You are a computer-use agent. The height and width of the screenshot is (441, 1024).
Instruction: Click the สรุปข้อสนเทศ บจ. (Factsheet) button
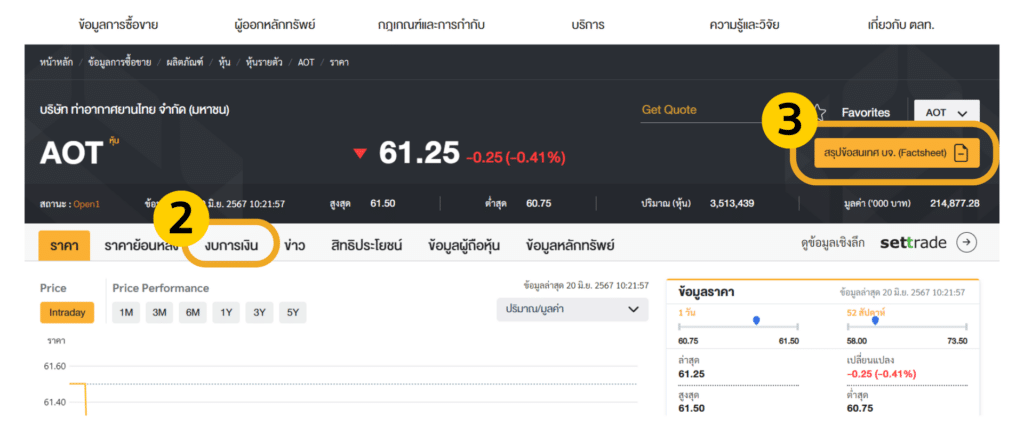tap(897, 154)
